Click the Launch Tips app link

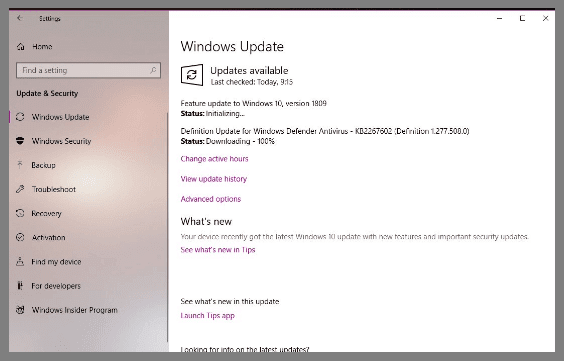tap(208, 316)
